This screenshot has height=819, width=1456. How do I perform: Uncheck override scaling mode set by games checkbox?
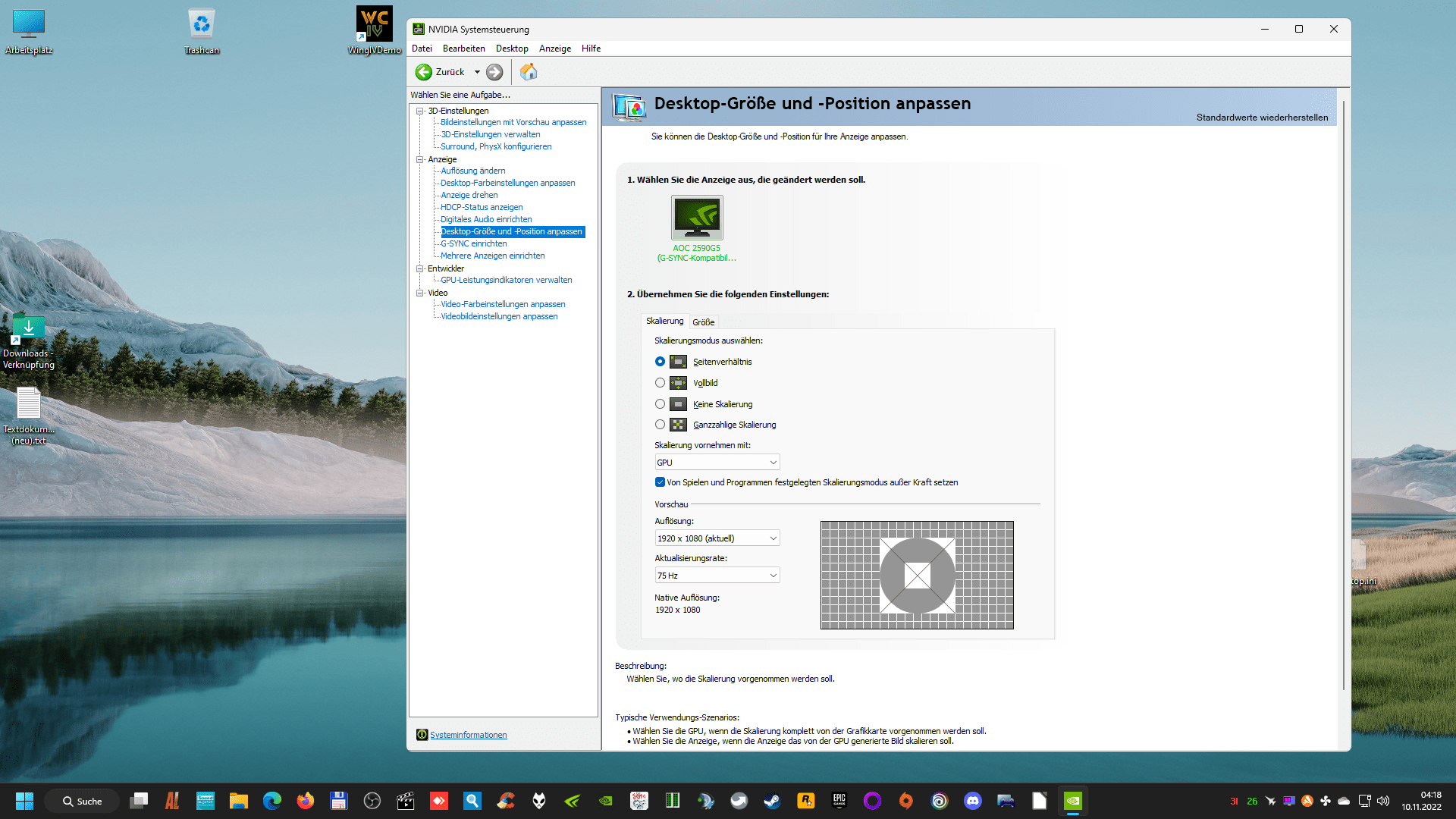pyautogui.click(x=660, y=482)
